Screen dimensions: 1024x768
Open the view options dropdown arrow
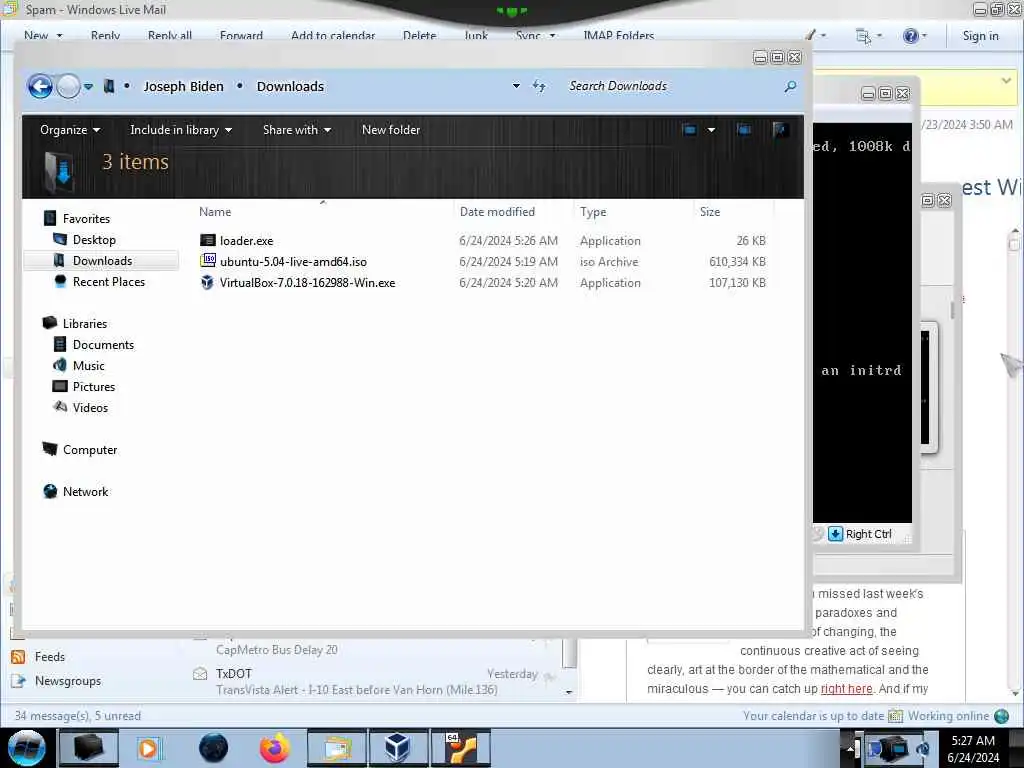tap(711, 130)
